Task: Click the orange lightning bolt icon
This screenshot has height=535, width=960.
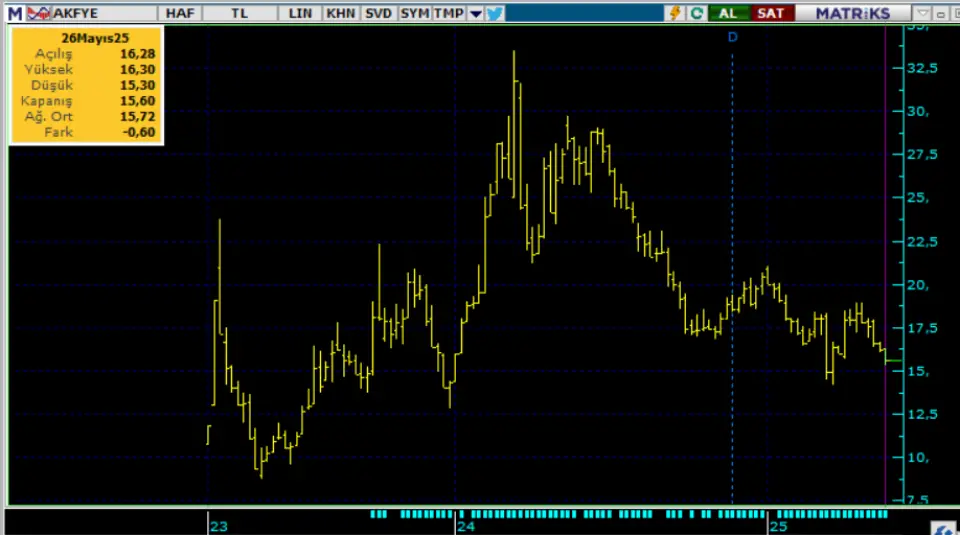Action: click(675, 13)
